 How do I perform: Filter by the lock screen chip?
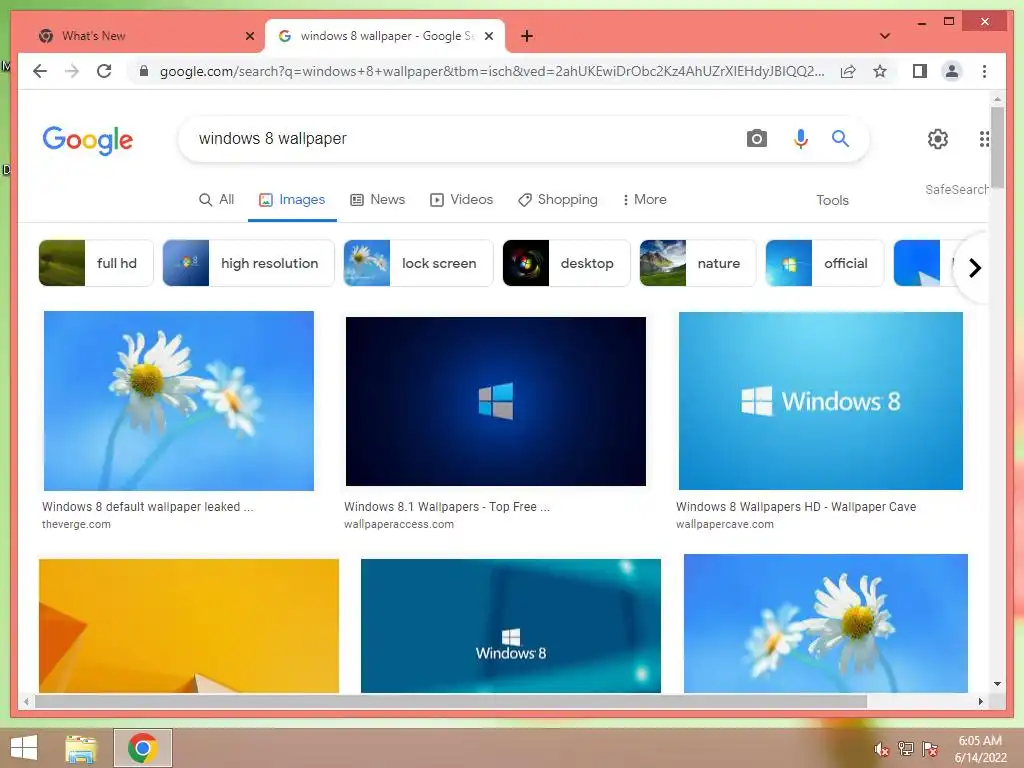tap(418, 263)
